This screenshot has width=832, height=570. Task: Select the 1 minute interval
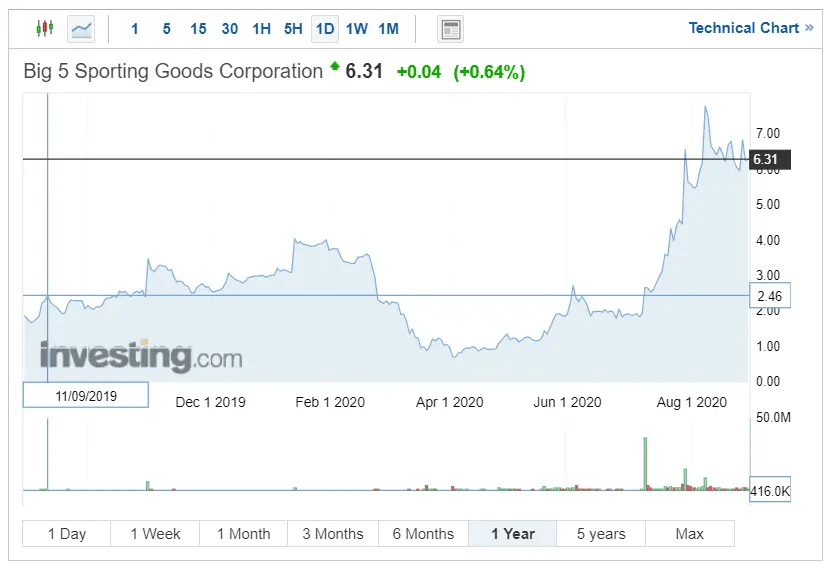click(135, 29)
